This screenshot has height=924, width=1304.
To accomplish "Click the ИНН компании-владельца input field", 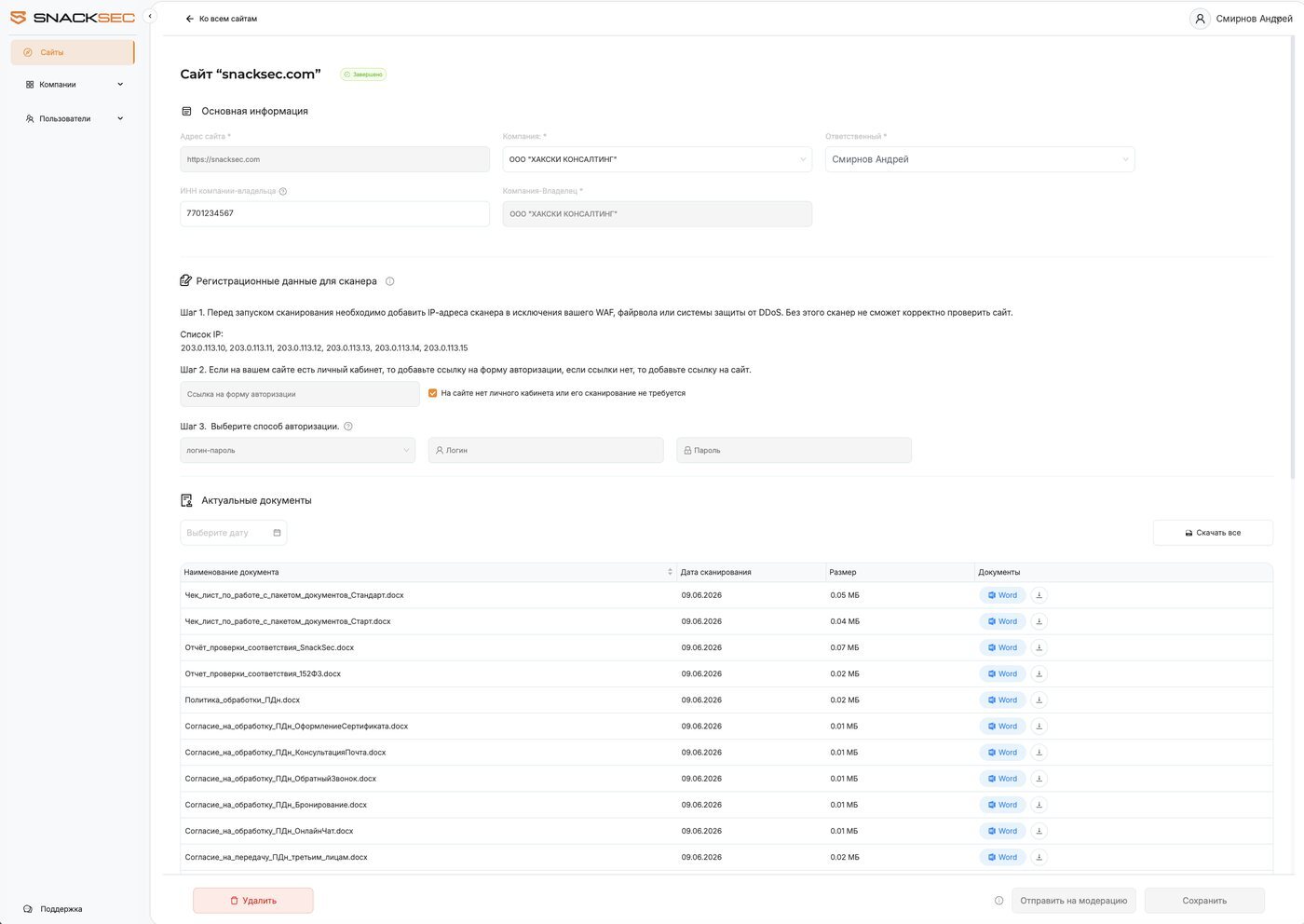I will (334, 213).
